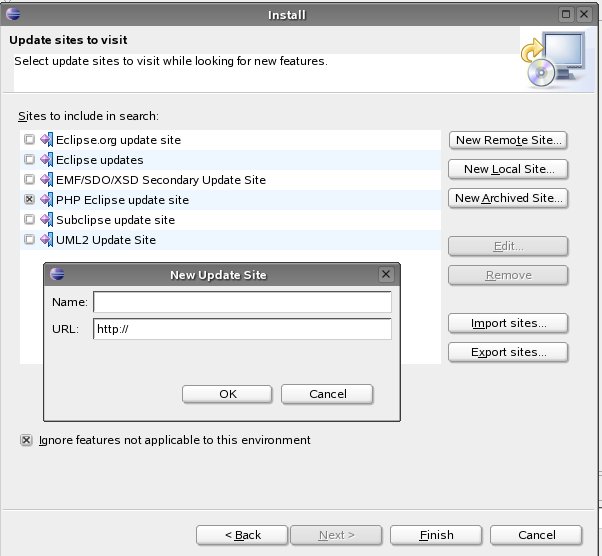The height and width of the screenshot is (556, 602).
Task: Cancel the New Update Site dialog
Action: pyautogui.click(x=327, y=394)
